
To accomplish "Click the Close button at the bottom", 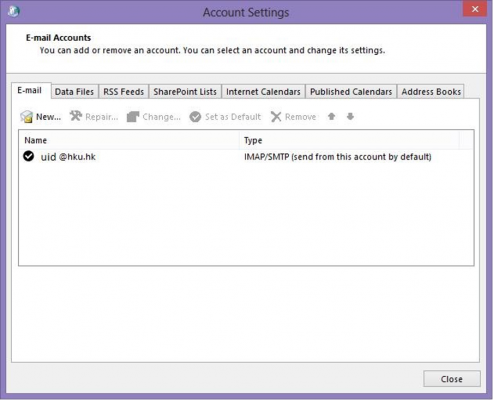I will [452, 379].
